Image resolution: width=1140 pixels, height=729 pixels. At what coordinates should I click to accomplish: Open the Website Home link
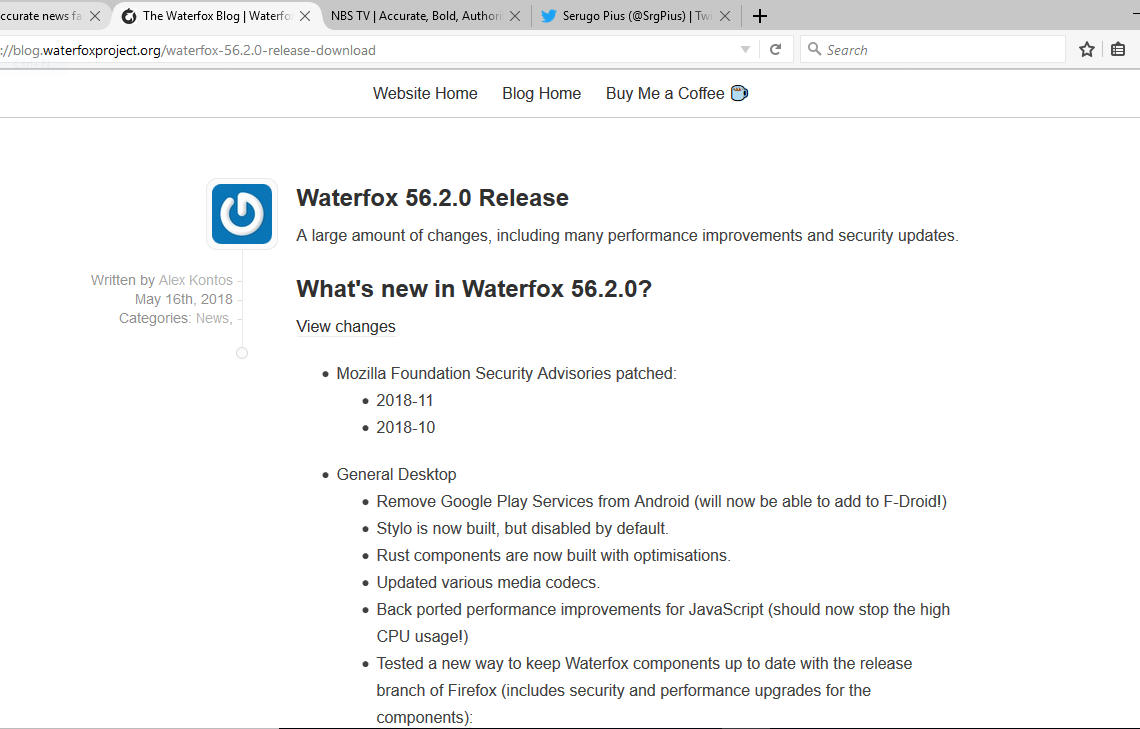tap(425, 93)
